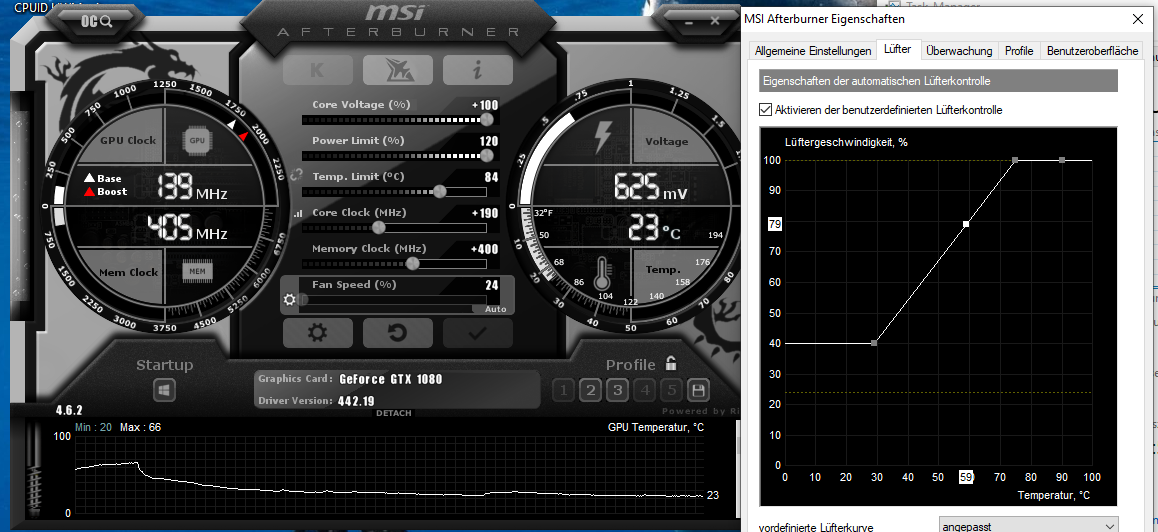Apply settings with the checkmark button

point(478,333)
